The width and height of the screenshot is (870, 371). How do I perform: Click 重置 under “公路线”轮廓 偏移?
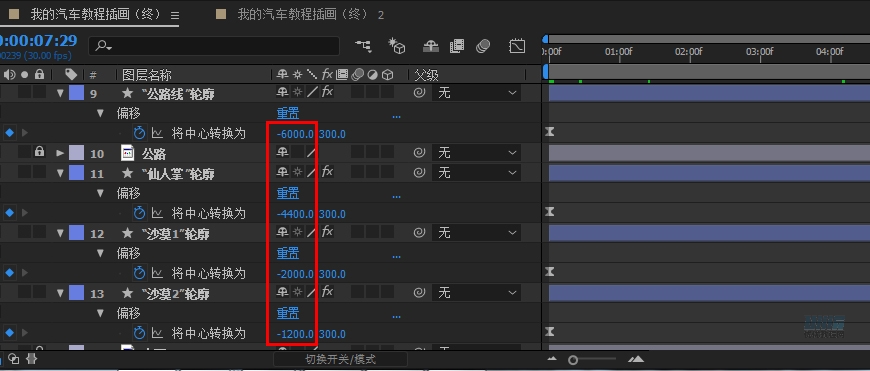pyautogui.click(x=288, y=113)
